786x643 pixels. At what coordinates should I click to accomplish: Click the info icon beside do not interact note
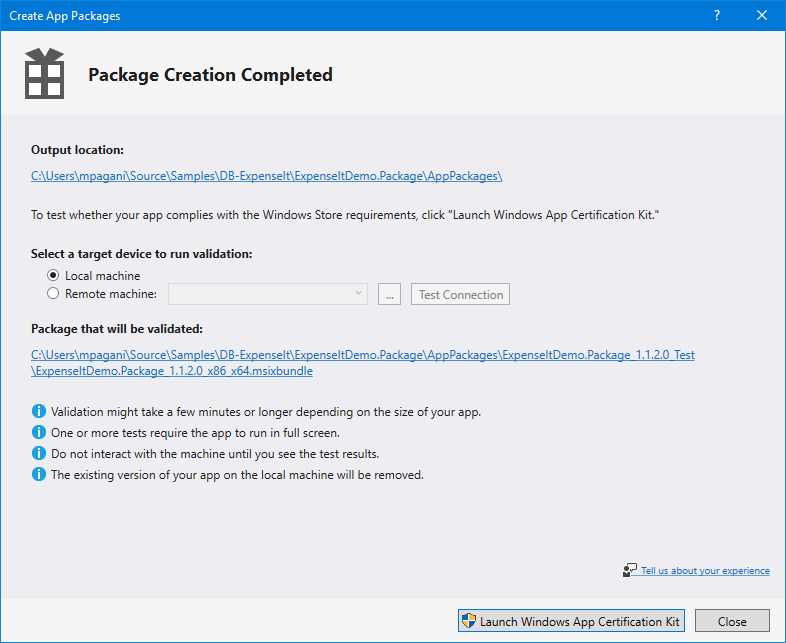click(x=39, y=454)
